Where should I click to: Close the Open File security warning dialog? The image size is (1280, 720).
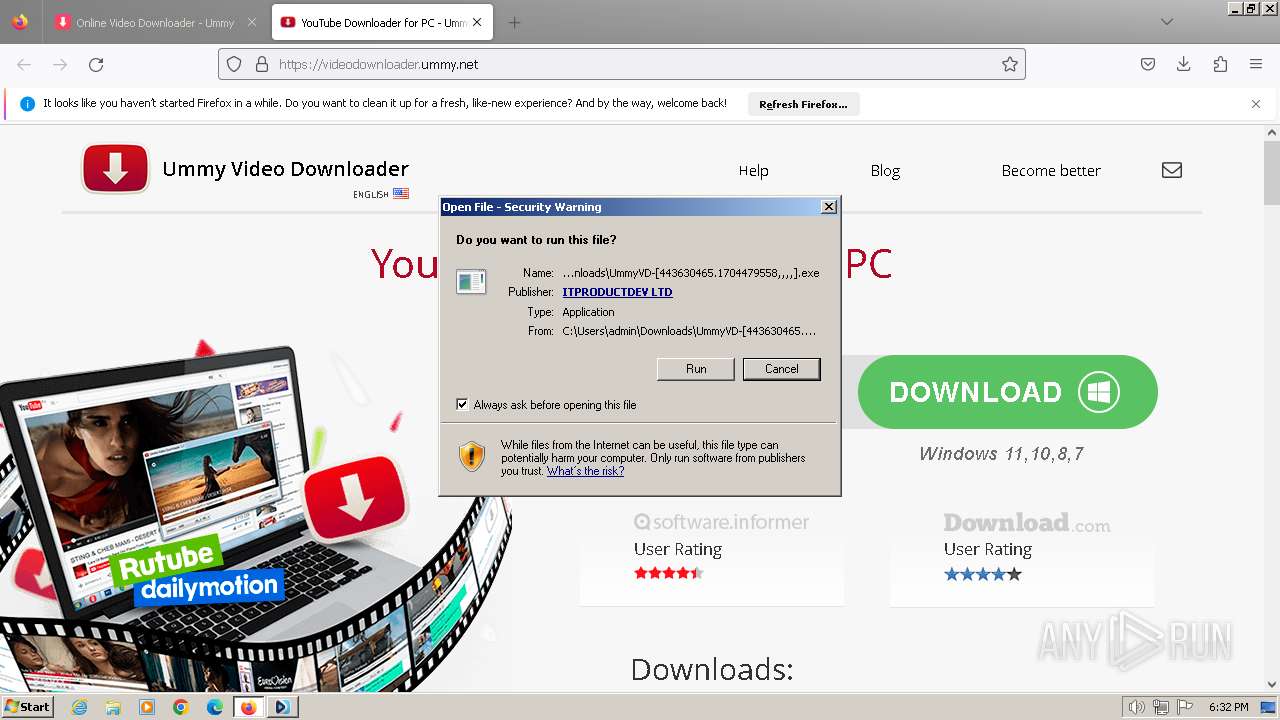pyautogui.click(x=828, y=207)
